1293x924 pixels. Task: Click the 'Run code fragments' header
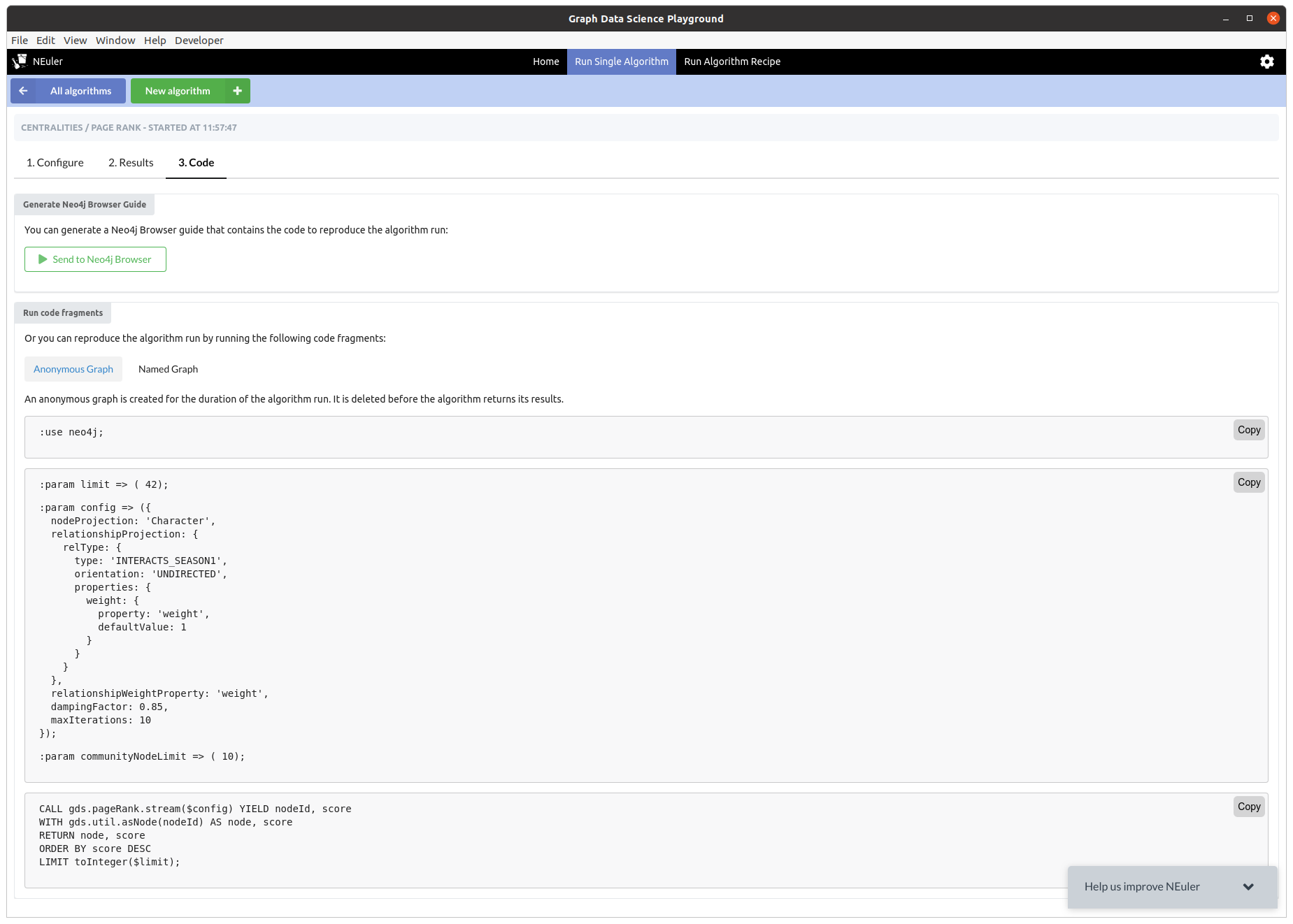coord(63,313)
